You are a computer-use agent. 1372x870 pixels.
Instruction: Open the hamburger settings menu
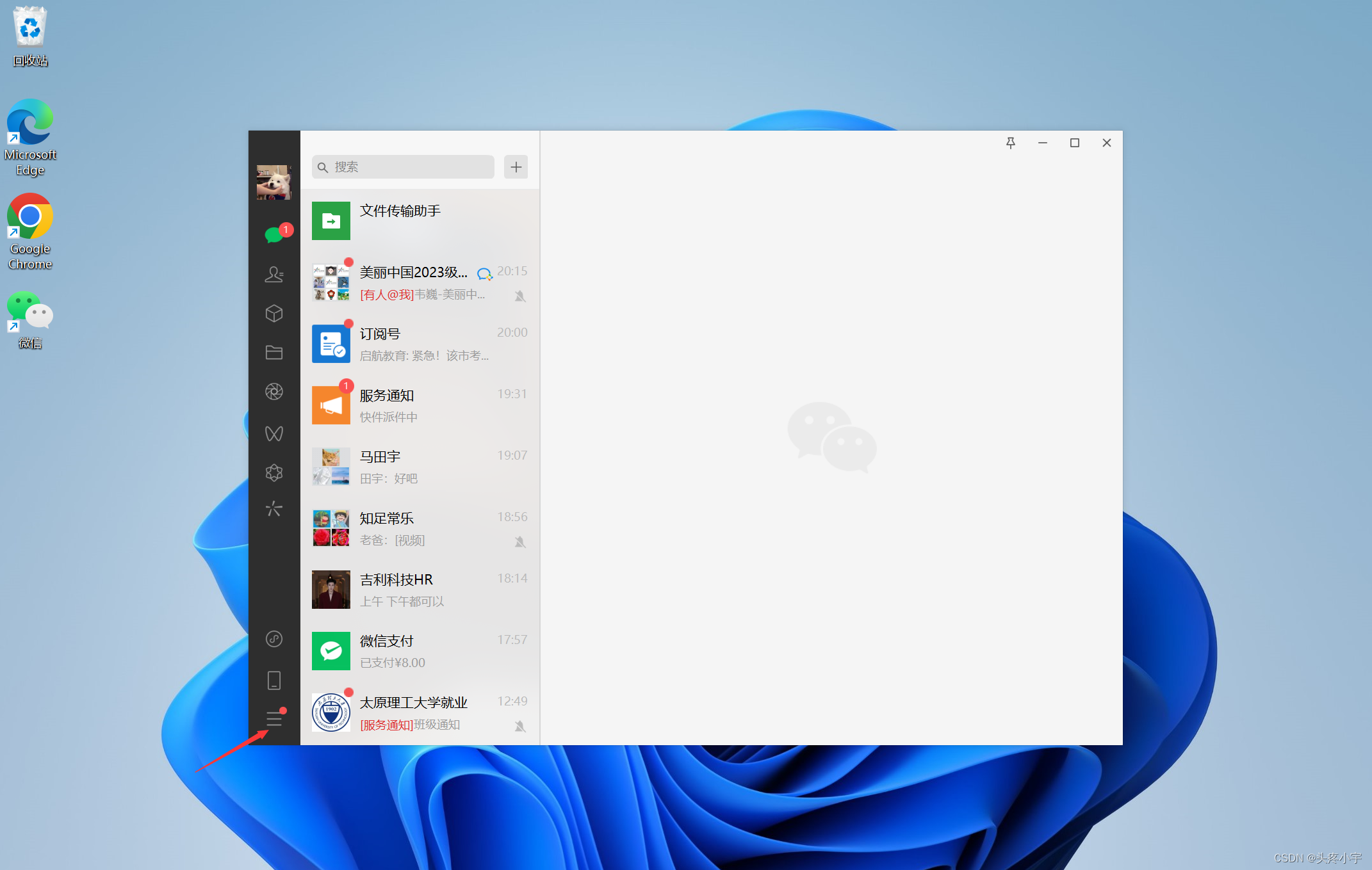[274, 719]
